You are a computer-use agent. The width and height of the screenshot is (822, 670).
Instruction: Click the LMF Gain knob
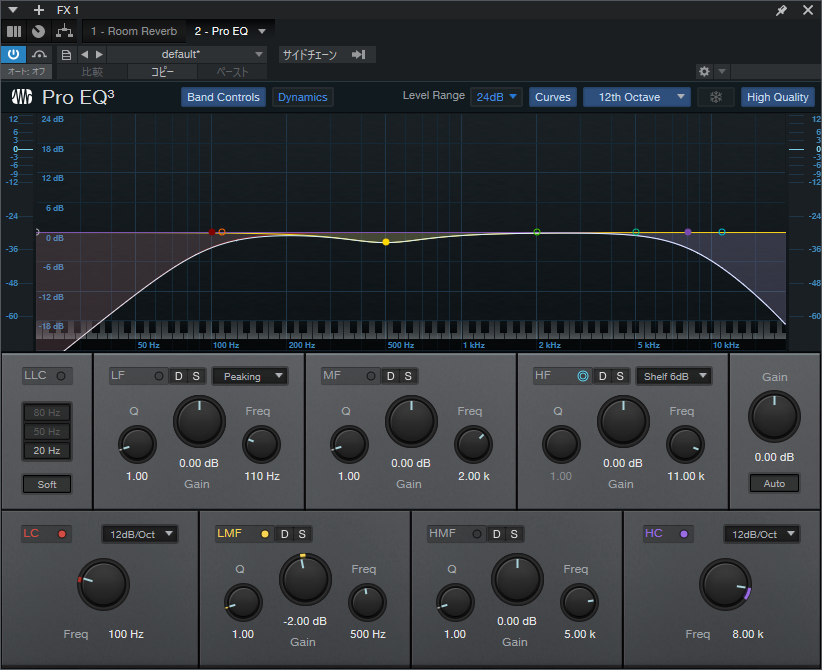pyautogui.click(x=305, y=579)
